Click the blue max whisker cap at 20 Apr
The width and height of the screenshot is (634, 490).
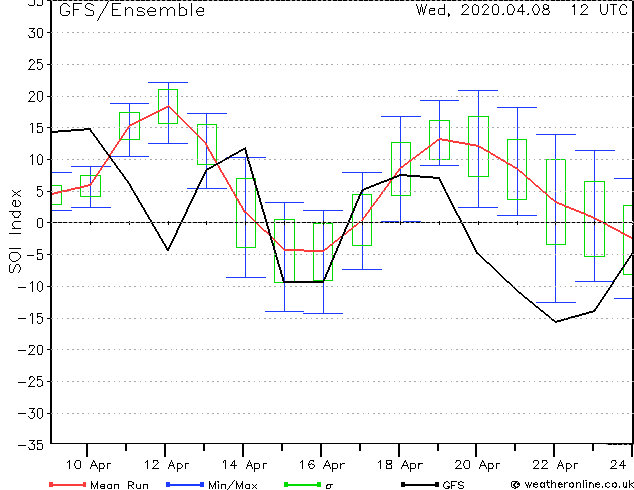pos(478,91)
